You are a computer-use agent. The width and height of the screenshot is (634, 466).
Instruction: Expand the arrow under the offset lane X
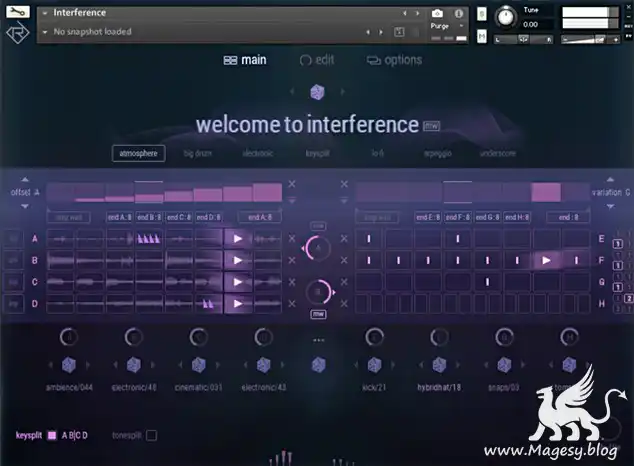click(x=292, y=200)
